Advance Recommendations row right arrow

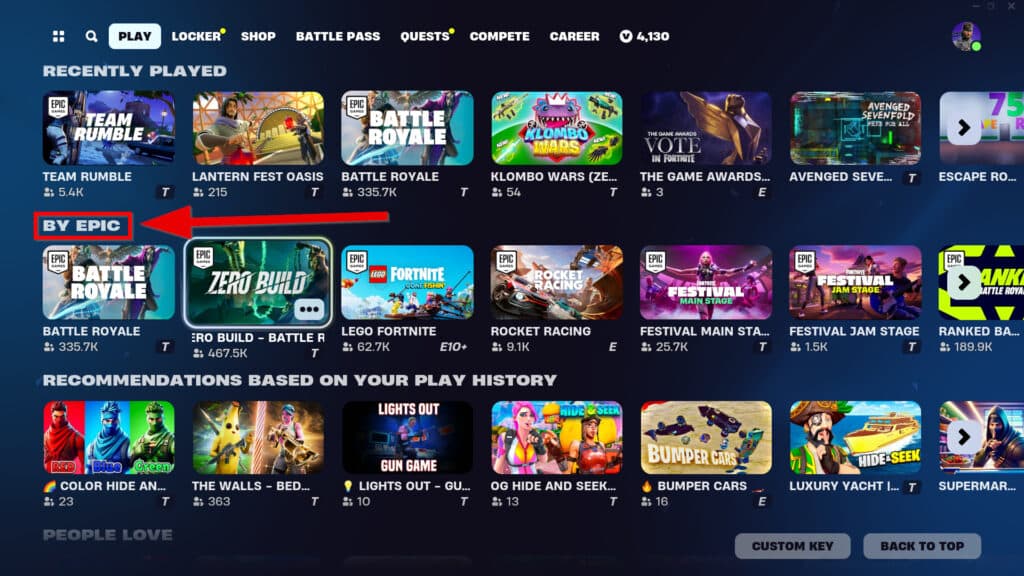[x=964, y=437]
